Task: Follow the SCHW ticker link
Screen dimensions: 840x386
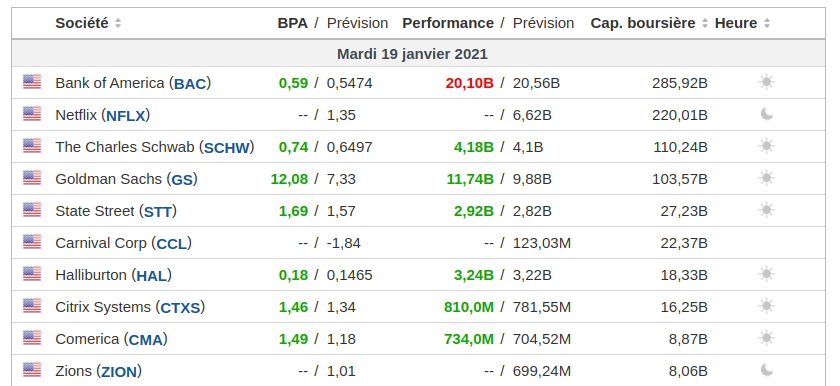Action: [227, 148]
